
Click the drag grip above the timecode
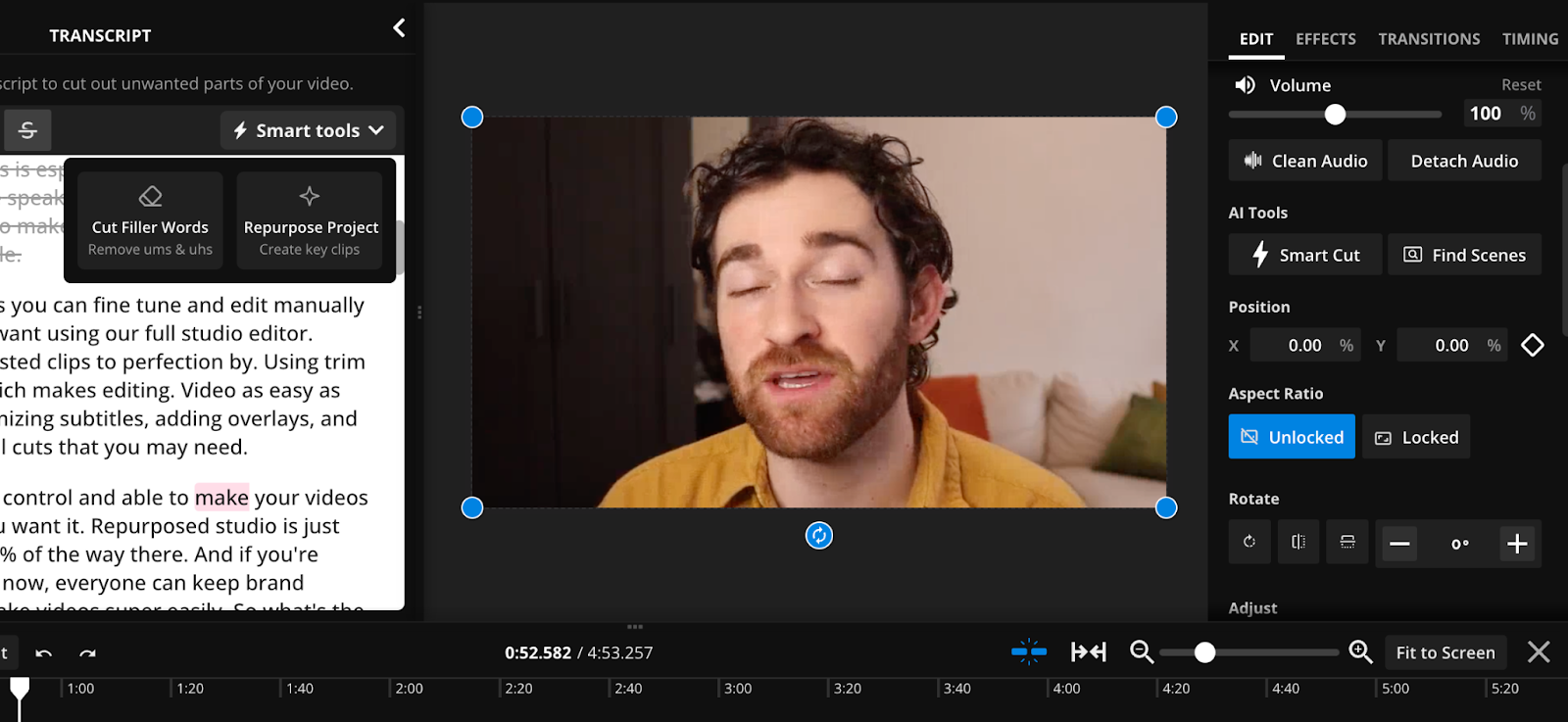point(635,627)
